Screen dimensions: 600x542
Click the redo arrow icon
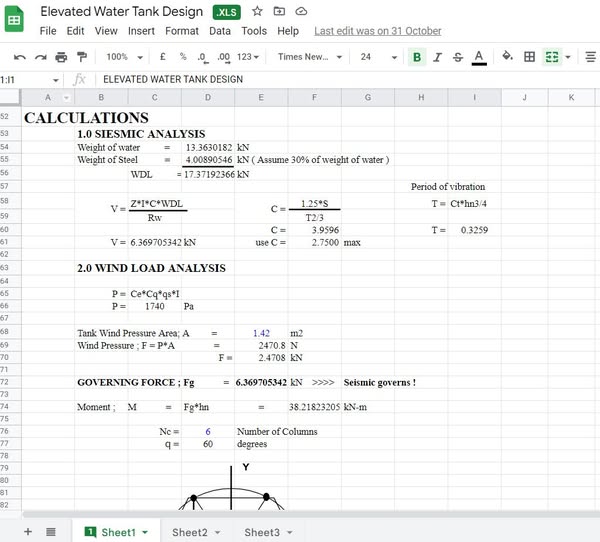40,57
